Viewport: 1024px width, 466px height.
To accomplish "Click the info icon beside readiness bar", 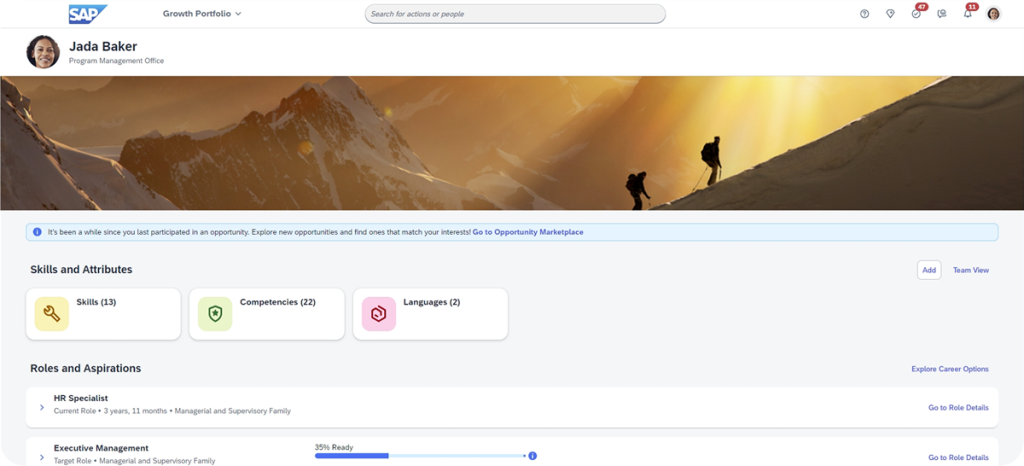I will pyautogui.click(x=532, y=456).
